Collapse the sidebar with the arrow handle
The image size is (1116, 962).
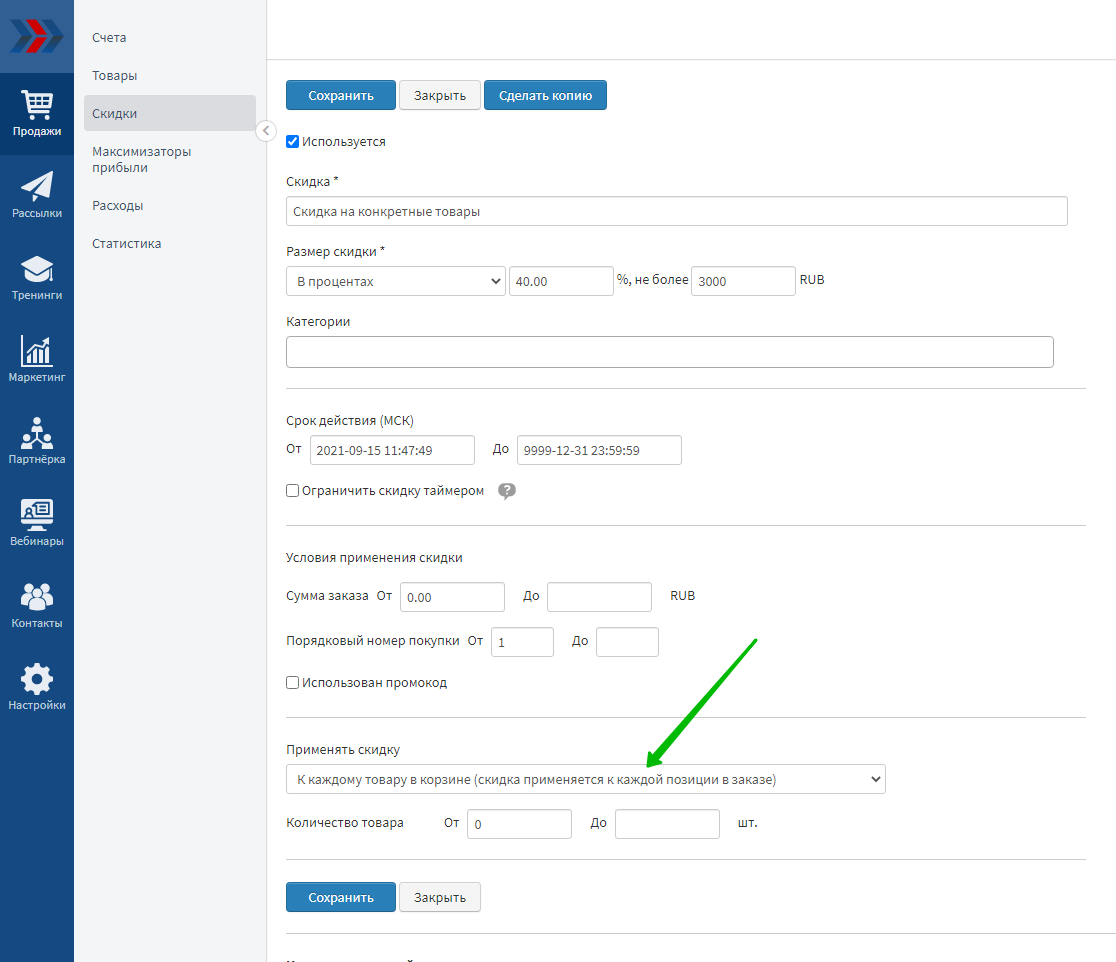(266, 131)
